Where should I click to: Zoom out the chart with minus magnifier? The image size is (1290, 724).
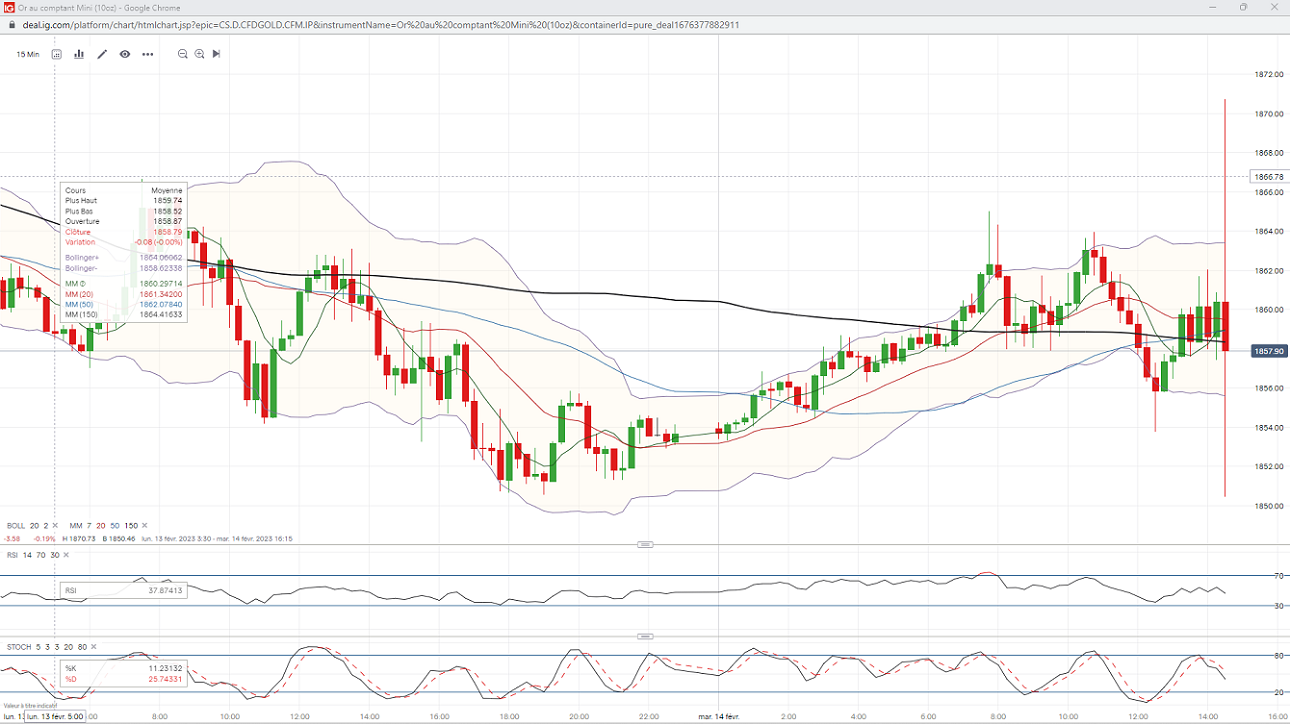183,54
